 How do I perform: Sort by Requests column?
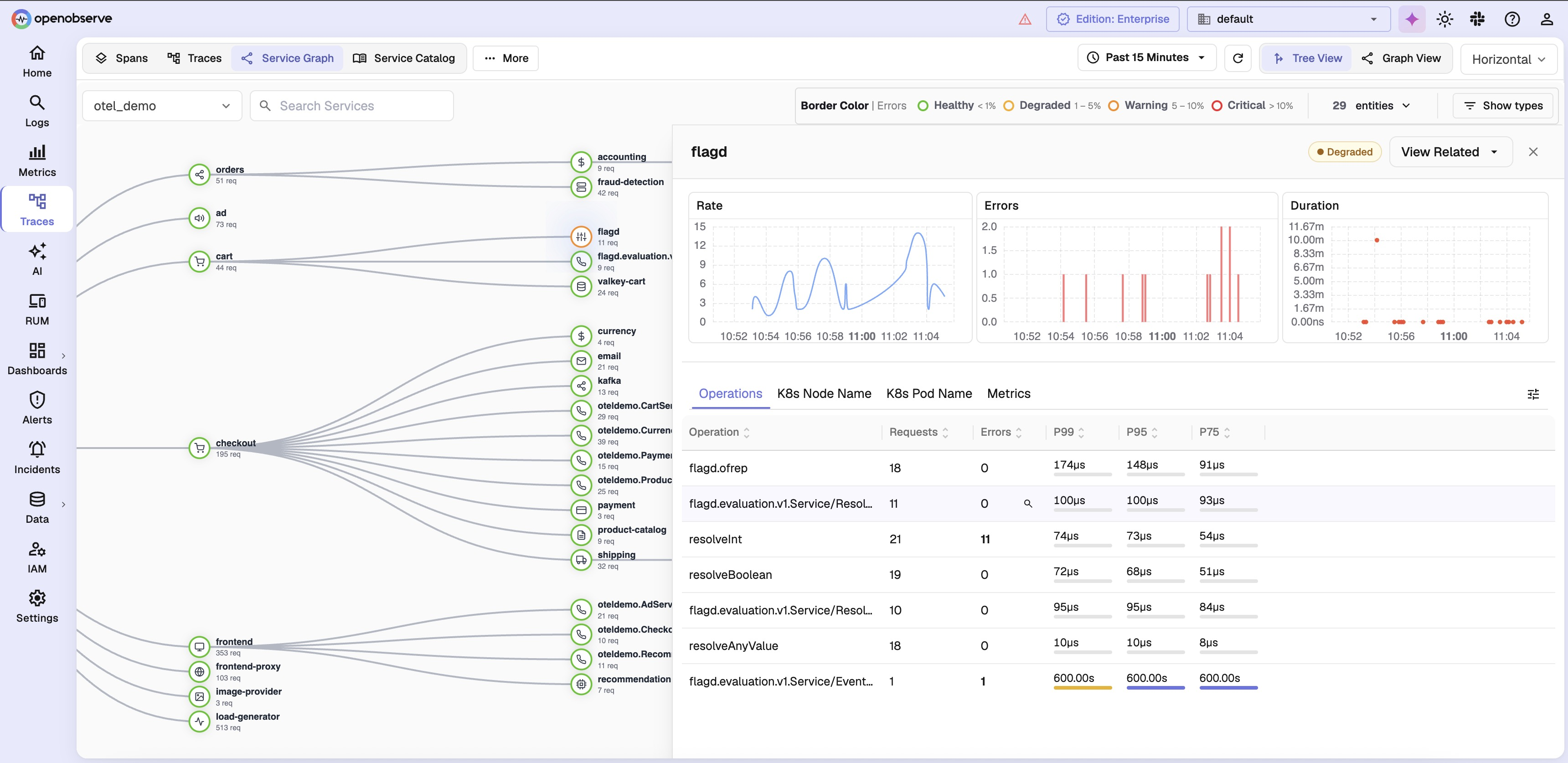[918, 432]
